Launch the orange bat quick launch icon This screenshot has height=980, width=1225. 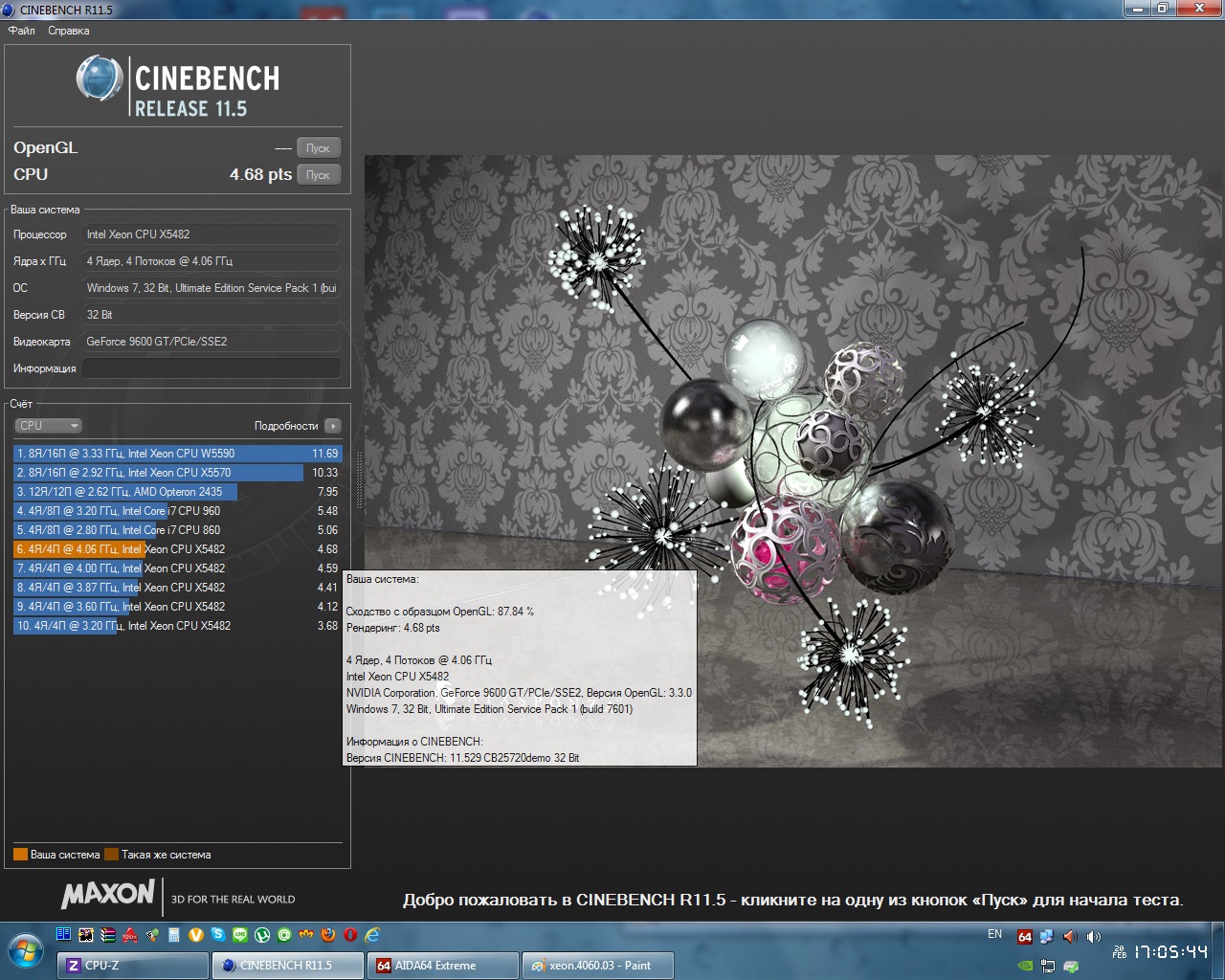click(306, 934)
